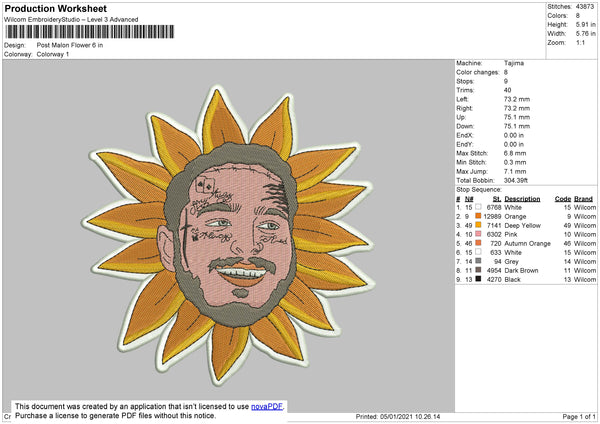Click the width value "5.76 in"
Image resolution: width=600 pixels, height=424 pixels.
585,34
